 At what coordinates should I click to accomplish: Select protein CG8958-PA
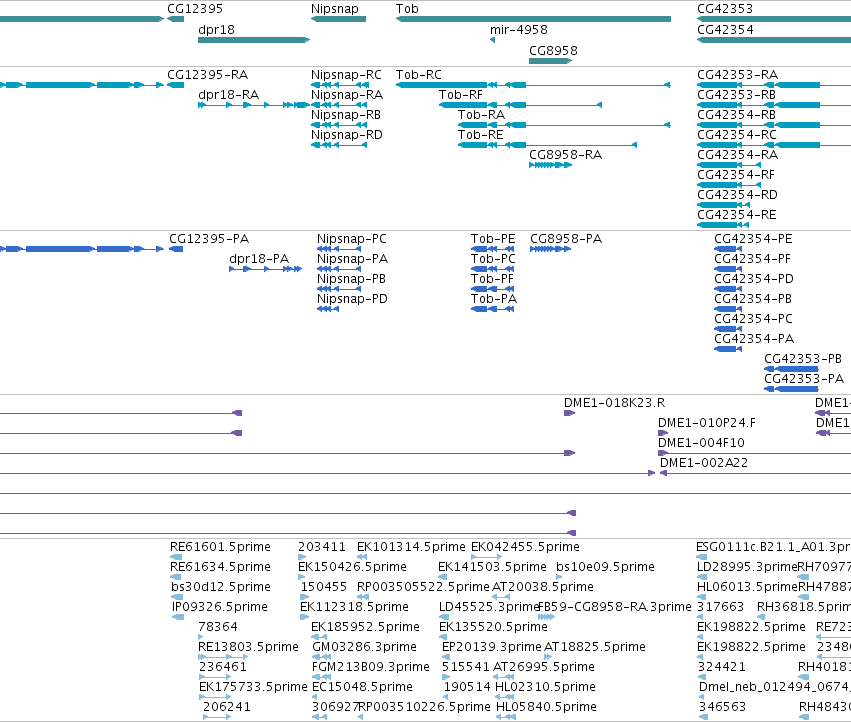point(550,249)
